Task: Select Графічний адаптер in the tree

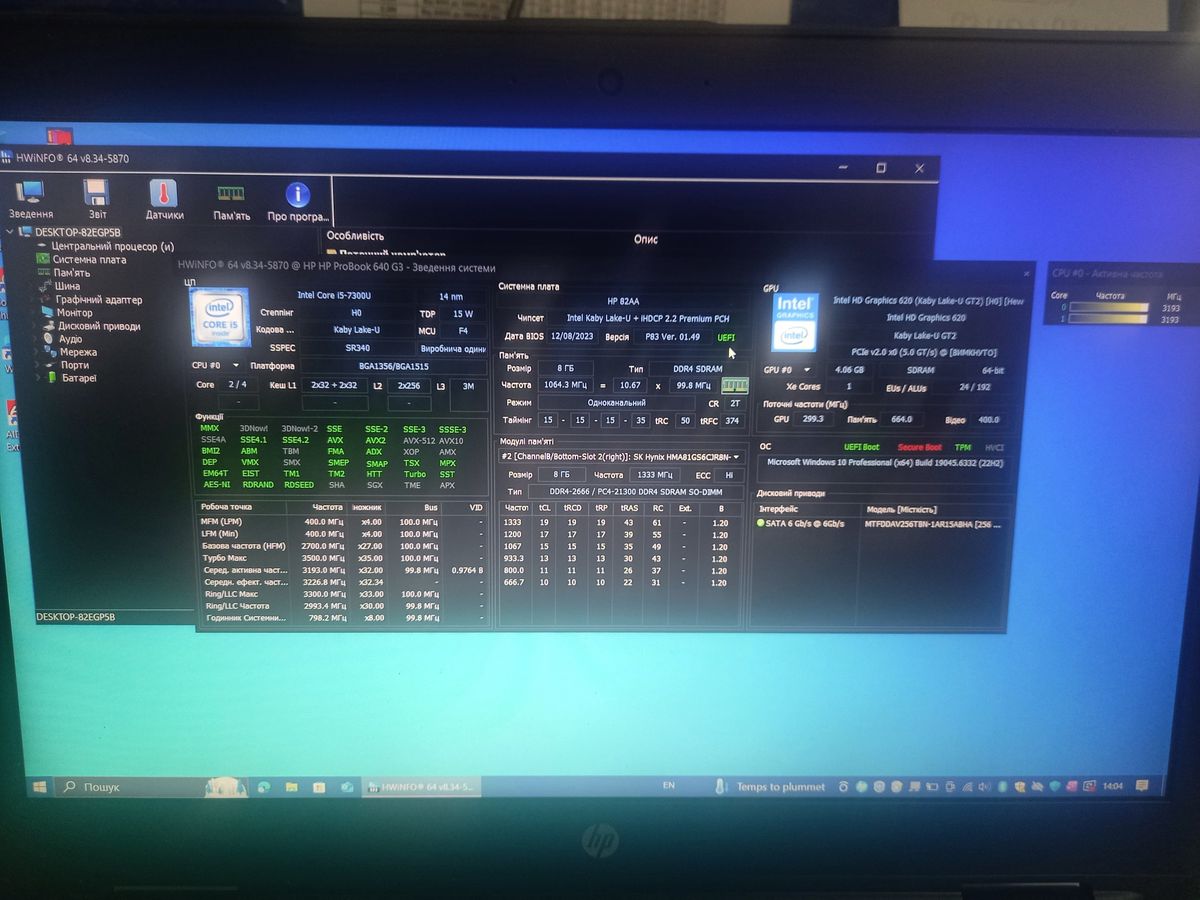Action: (x=98, y=299)
